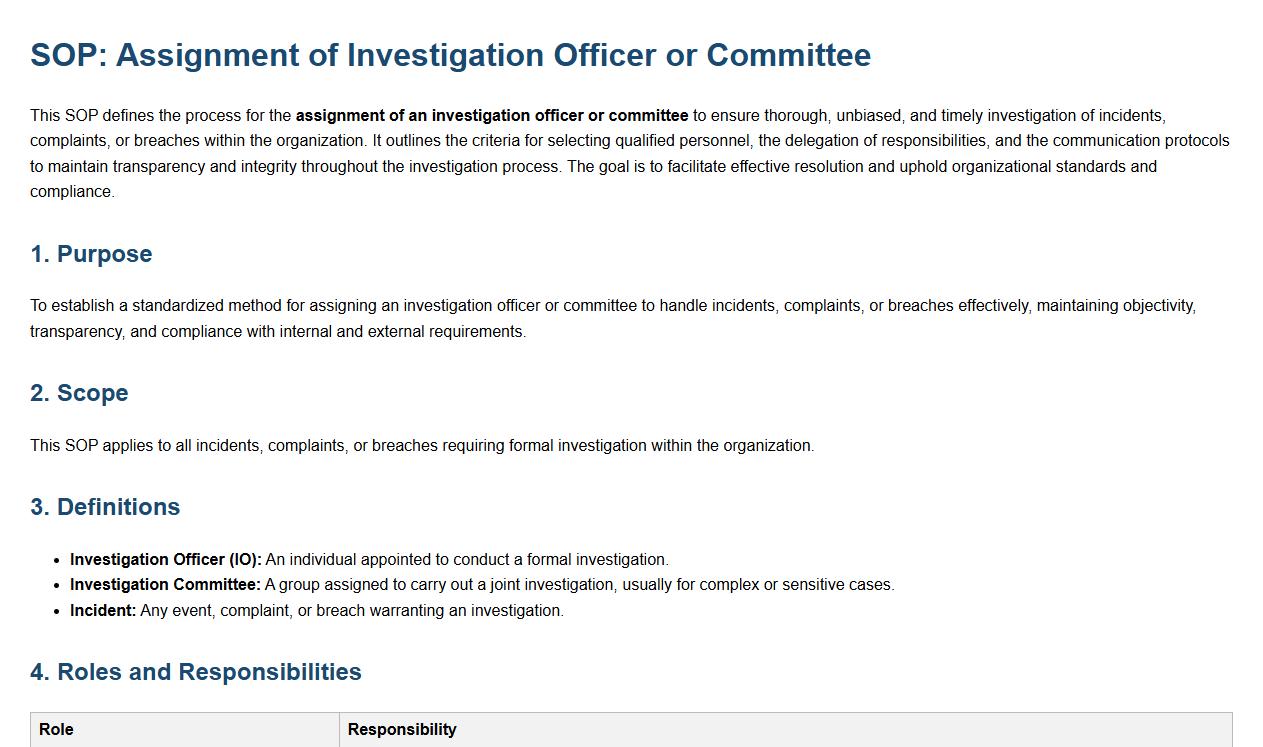
Task: Click the word "compliance." ending the intro paragraph
Action: point(72,192)
